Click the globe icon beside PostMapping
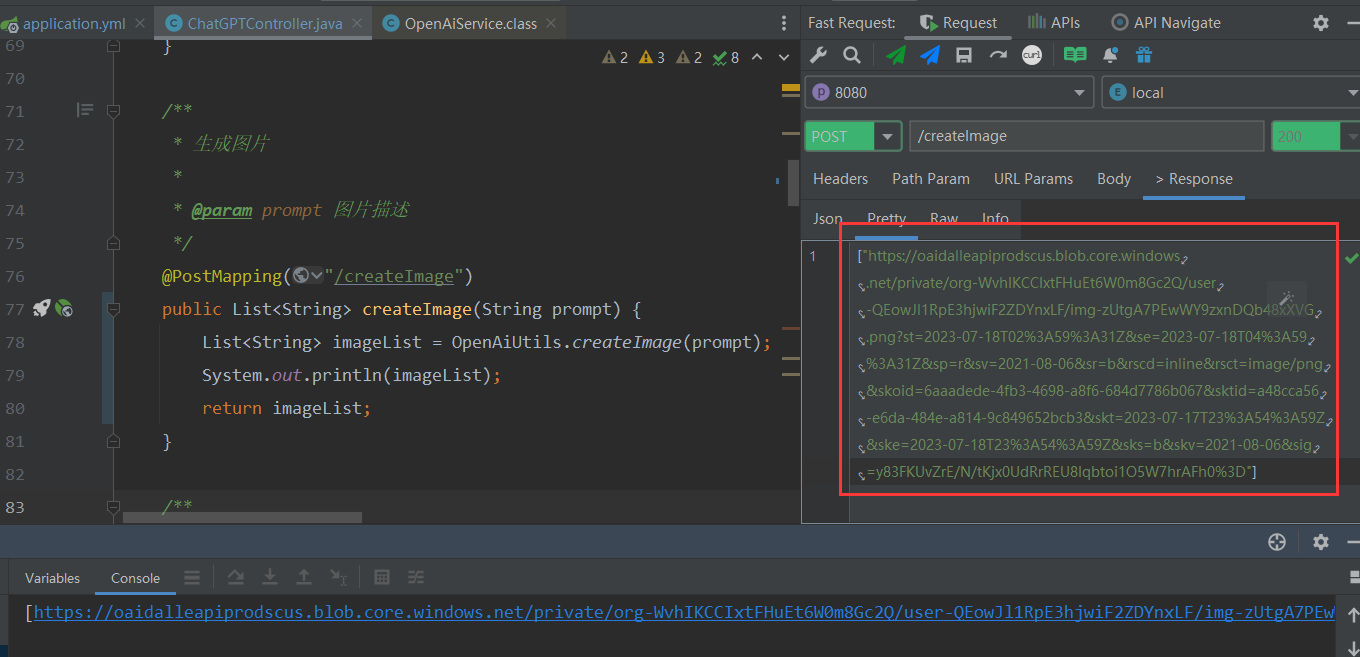Viewport: 1360px width, 657px height. 300,276
